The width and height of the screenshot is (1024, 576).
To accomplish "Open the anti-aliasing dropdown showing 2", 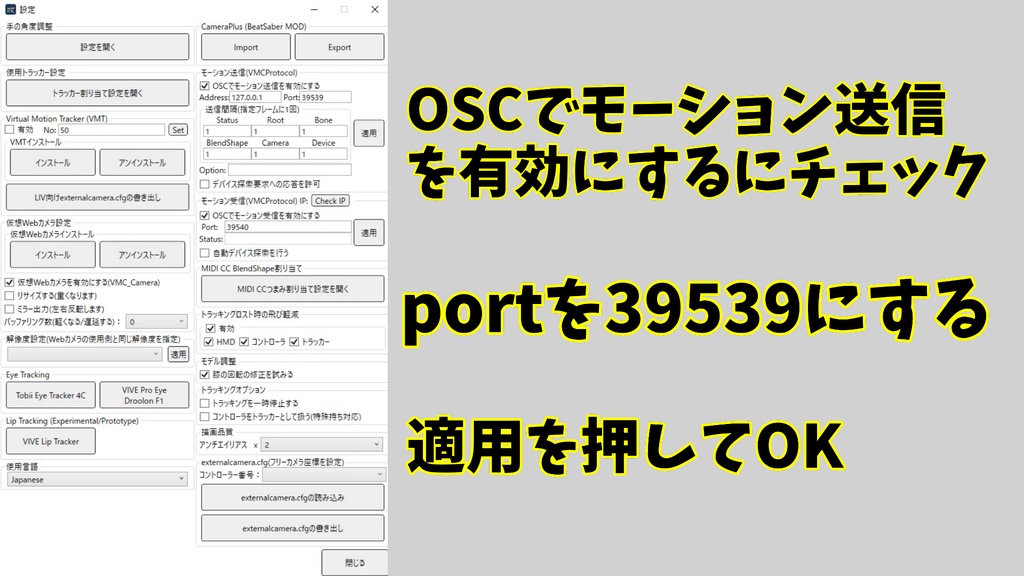I will (322, 445).
